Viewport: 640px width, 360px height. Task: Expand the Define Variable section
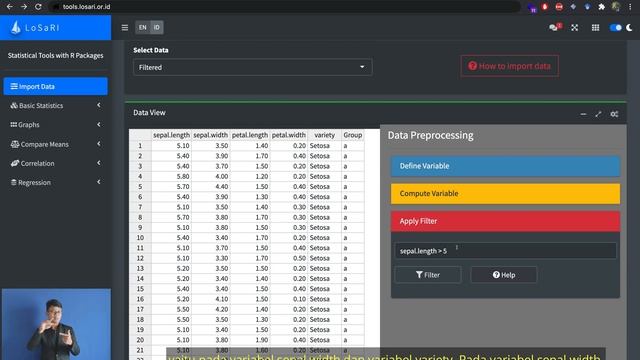click(x=505, y=166)
